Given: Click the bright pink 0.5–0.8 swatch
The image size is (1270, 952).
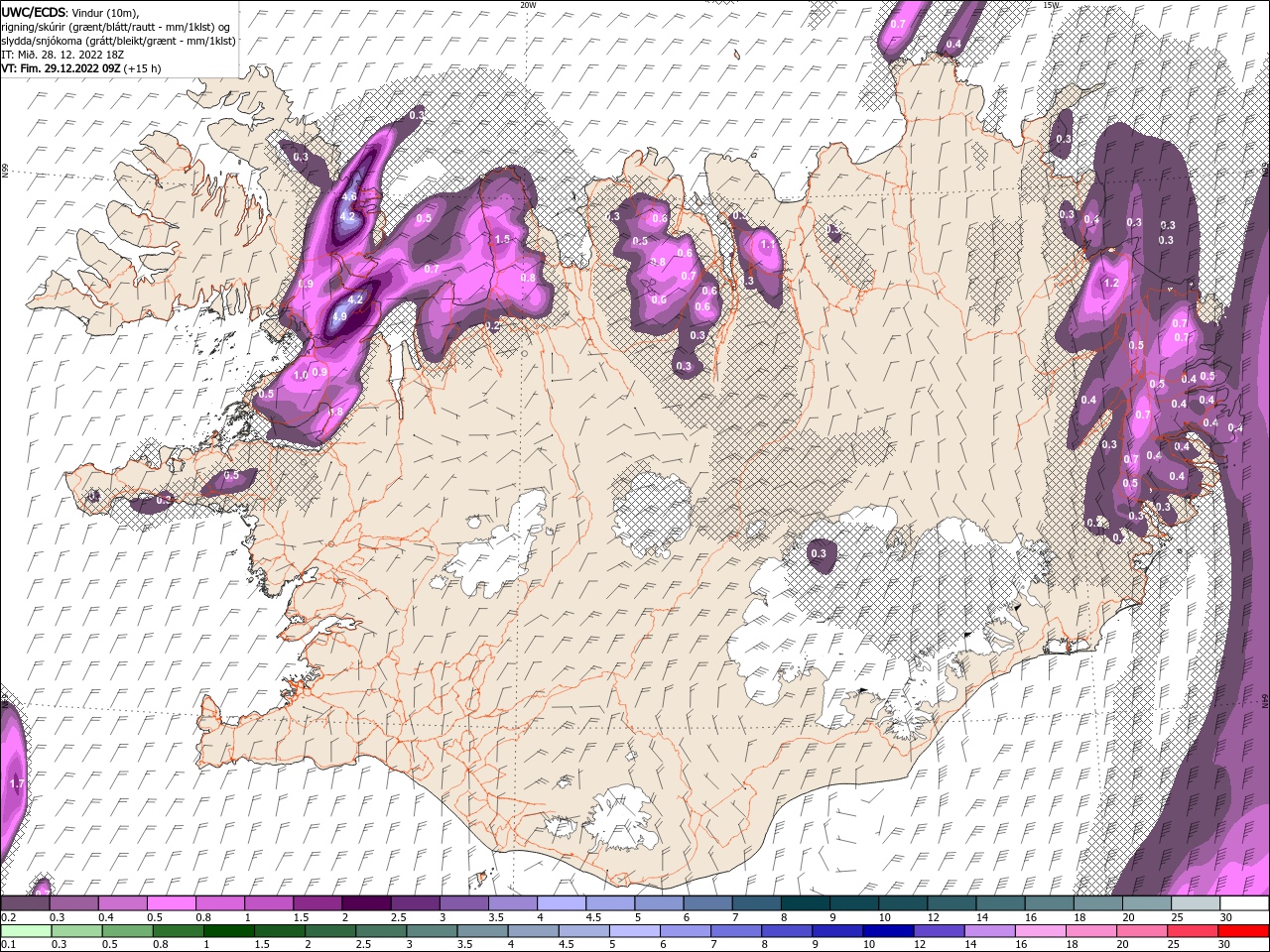Looking at the screenshot, I should pos(171,903).
